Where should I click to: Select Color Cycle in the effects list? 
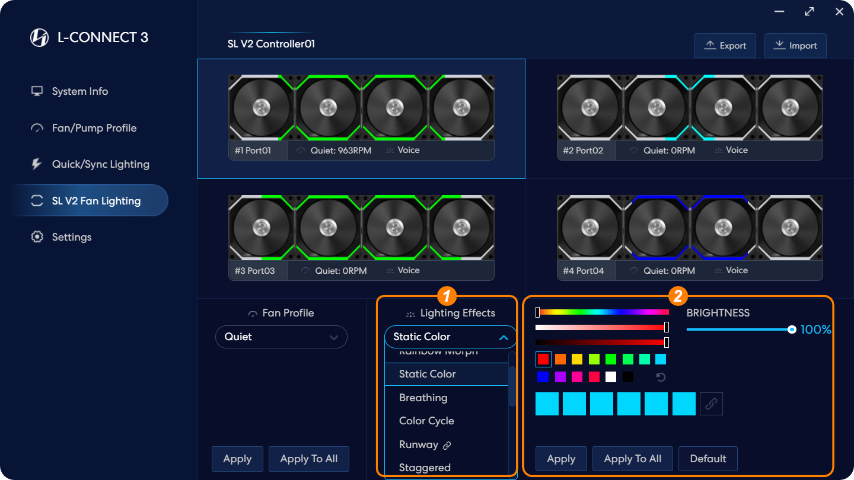point(427,421)
